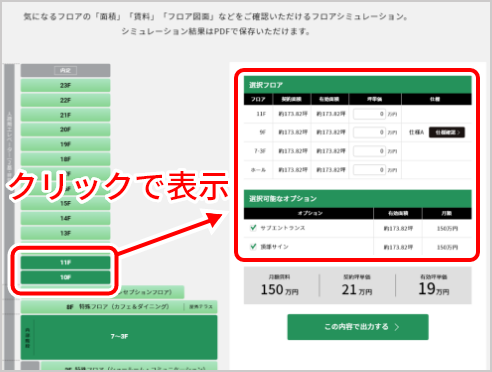The width and height of the screenshot is (492, 372).
Task: Click the 坪単価 input field for 7-3F row
Action: tap(369, 151)
